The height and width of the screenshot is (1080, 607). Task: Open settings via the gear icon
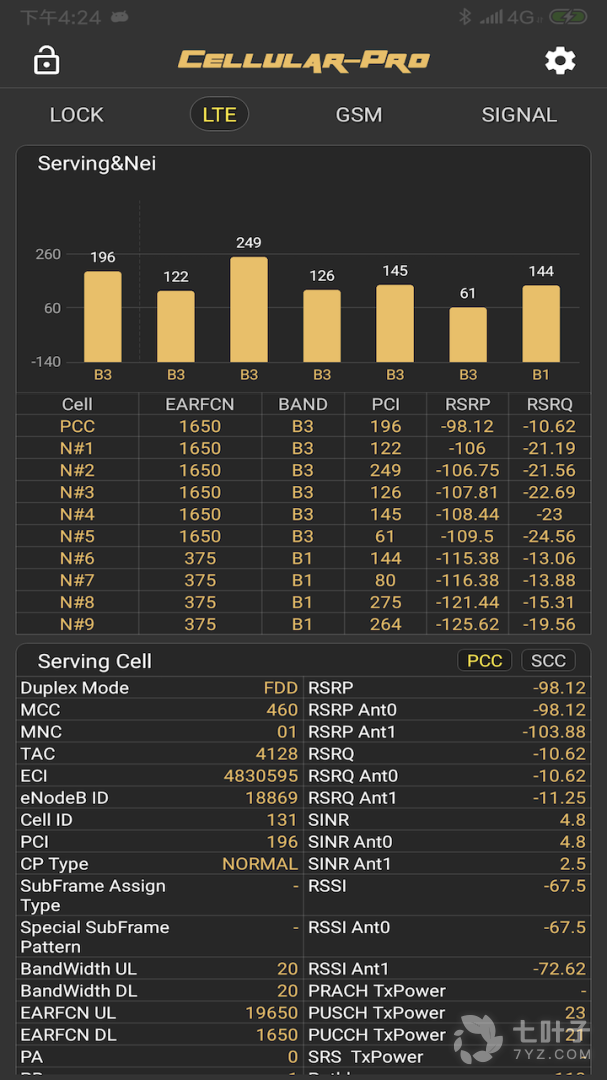click(560, 61)
